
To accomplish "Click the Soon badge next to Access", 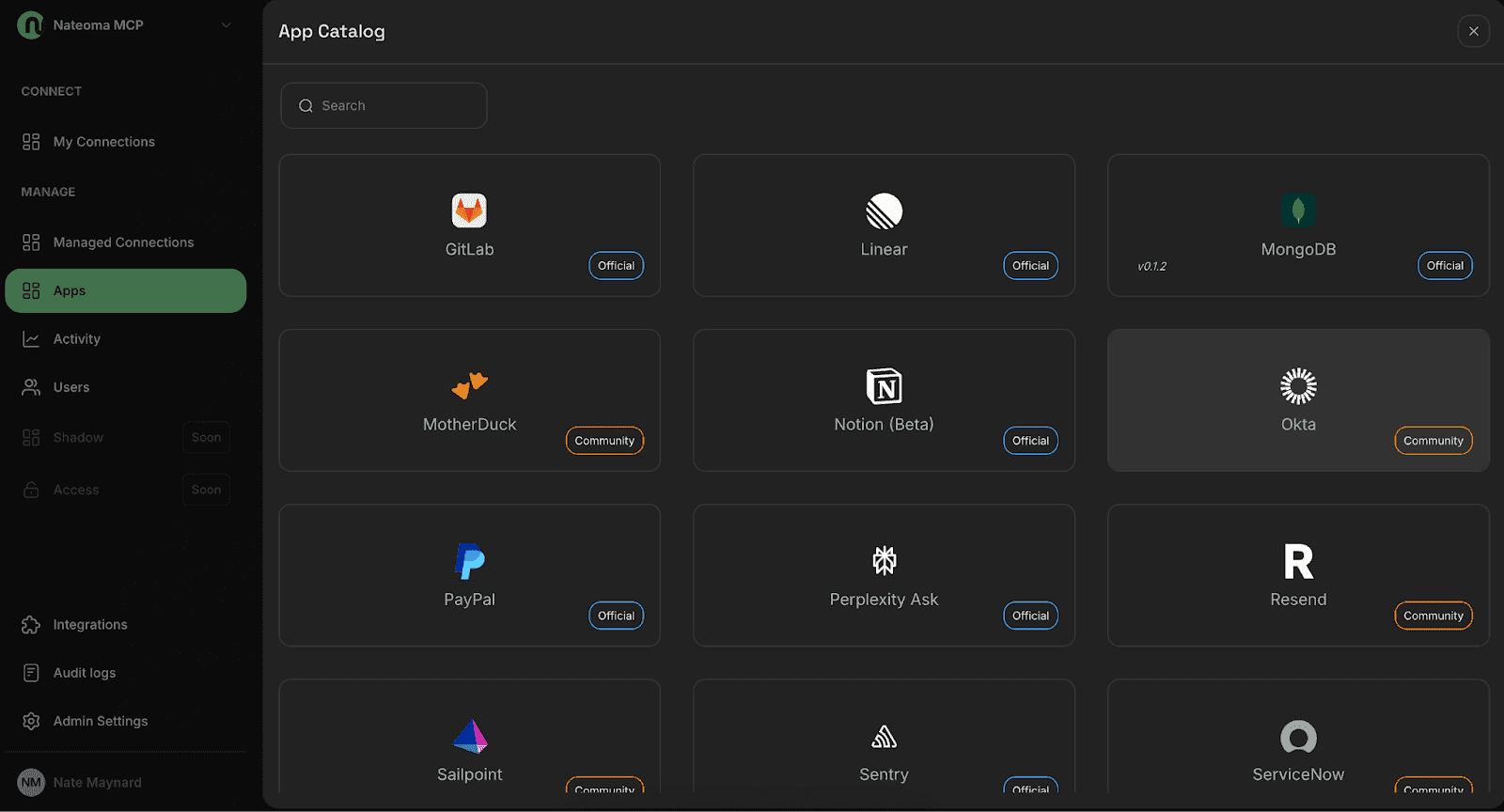I will click(x=206, y=490).
